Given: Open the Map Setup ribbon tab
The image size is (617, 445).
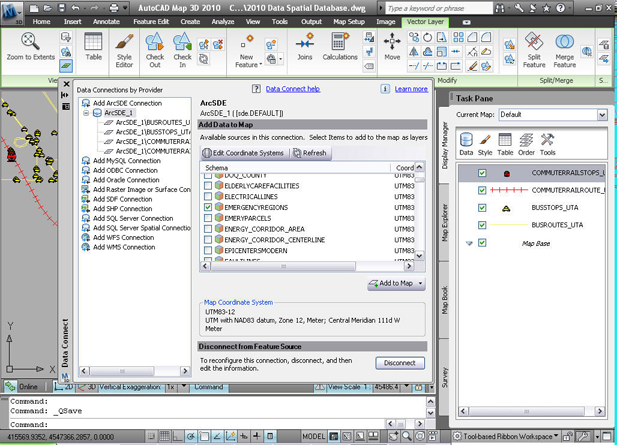Looking at the screenshot, I should point(349,22).
